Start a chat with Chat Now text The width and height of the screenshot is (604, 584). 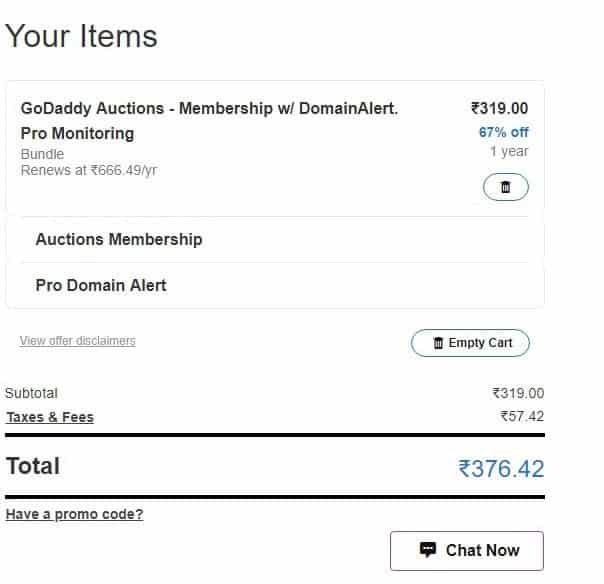[x=483, y=550]
